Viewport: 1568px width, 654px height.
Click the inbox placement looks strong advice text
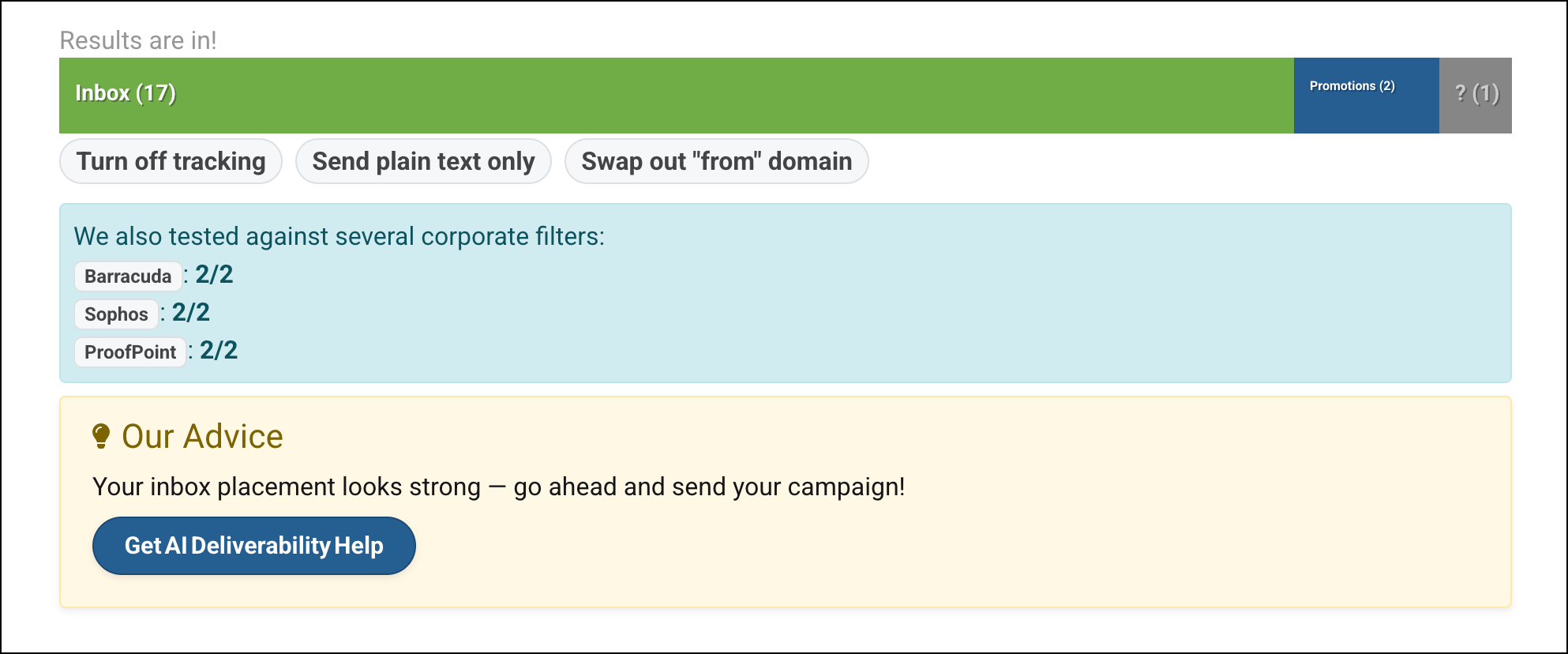pyautogui.click(x=499, y=487)
